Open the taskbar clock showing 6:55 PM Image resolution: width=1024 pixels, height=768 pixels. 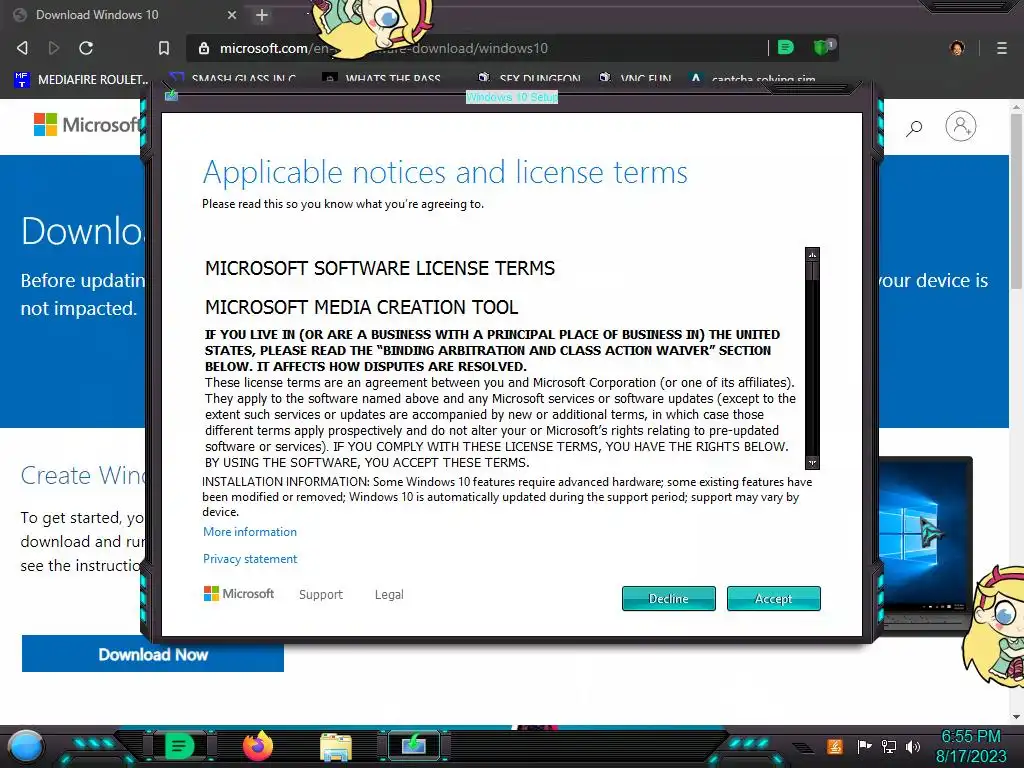[971, 746]
